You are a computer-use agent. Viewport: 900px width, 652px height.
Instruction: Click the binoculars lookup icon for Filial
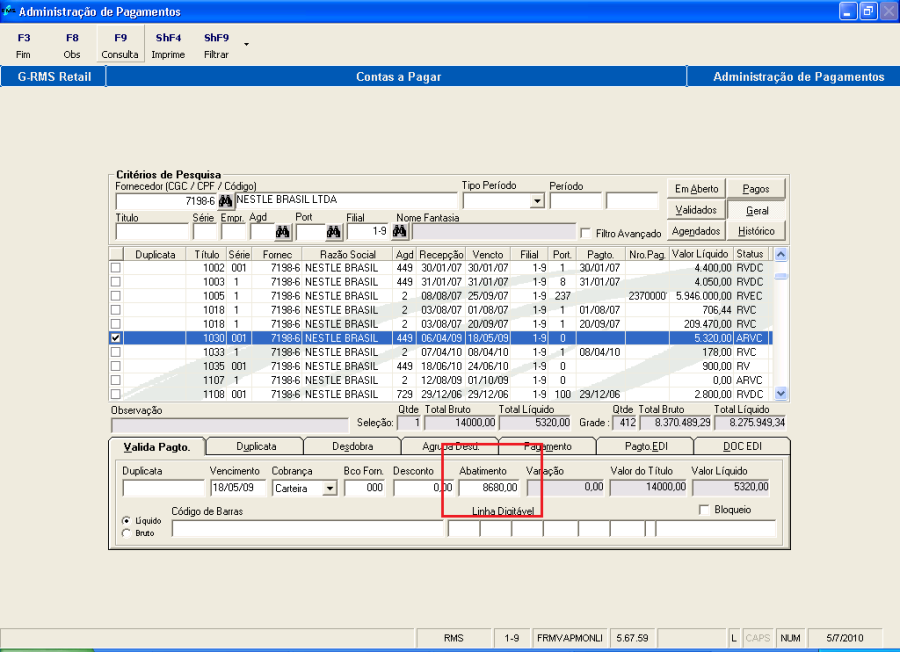point(399,232)
